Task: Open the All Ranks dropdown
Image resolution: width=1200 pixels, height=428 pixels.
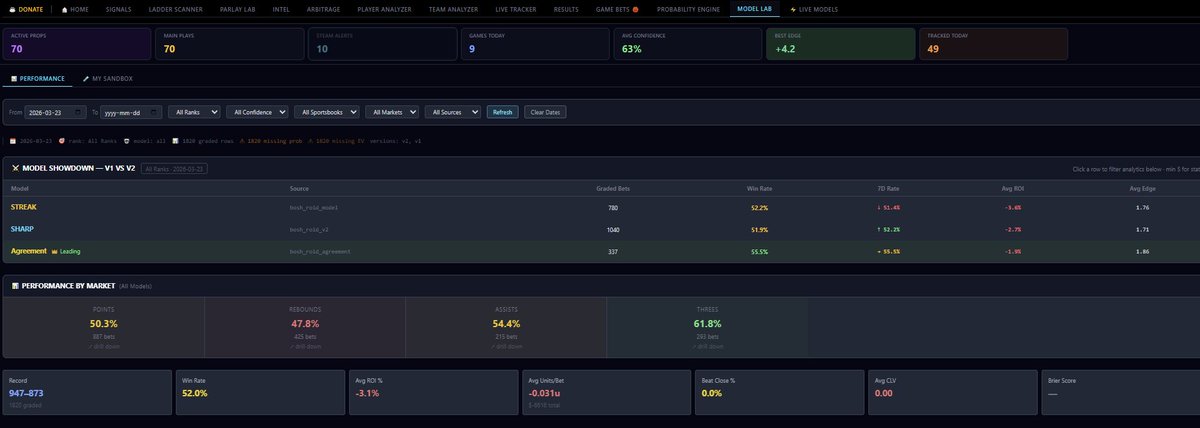Action: tap(193, 112)
